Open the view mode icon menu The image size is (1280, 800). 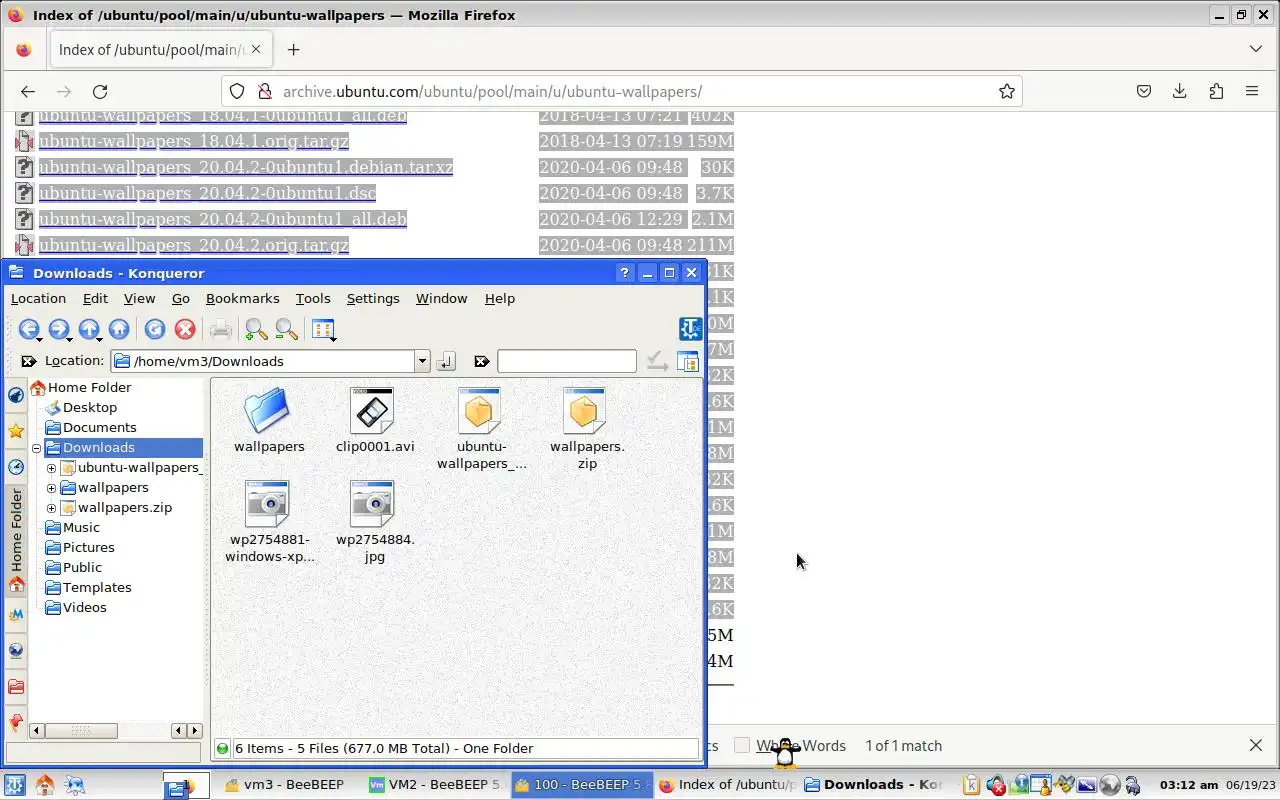click(x=323, y=329)
